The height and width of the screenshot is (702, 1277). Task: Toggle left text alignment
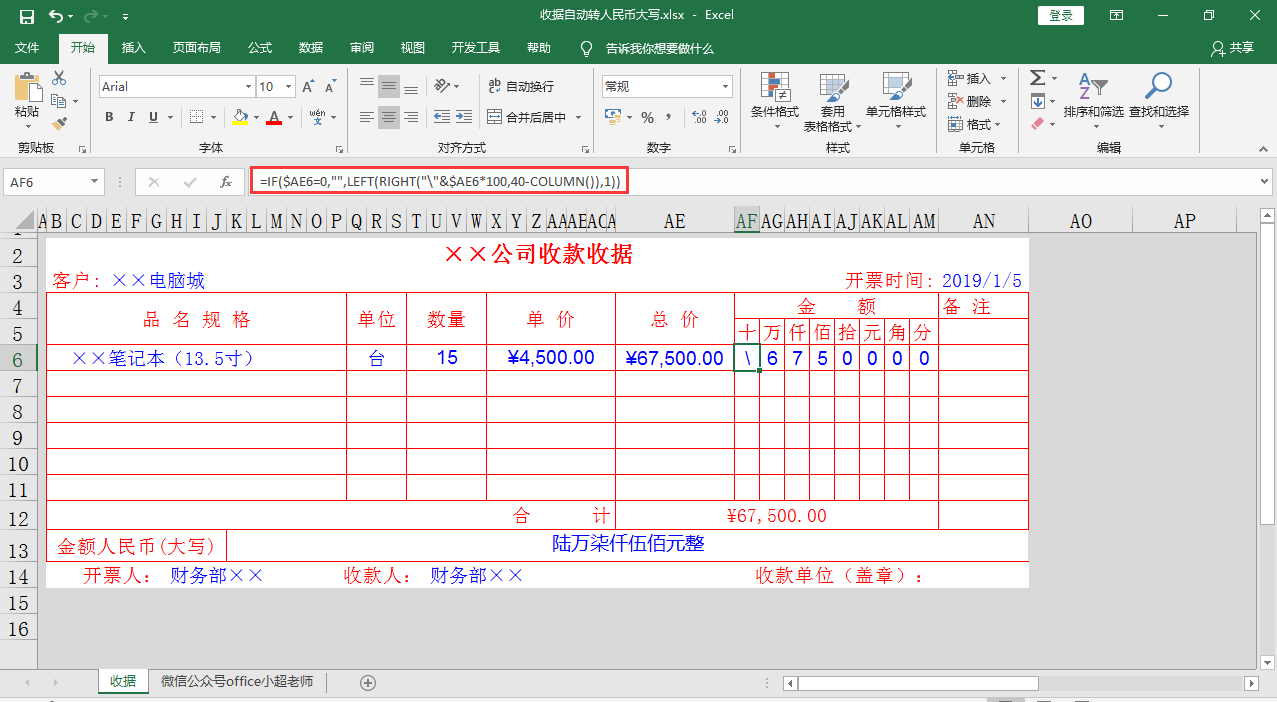(367, 117)
